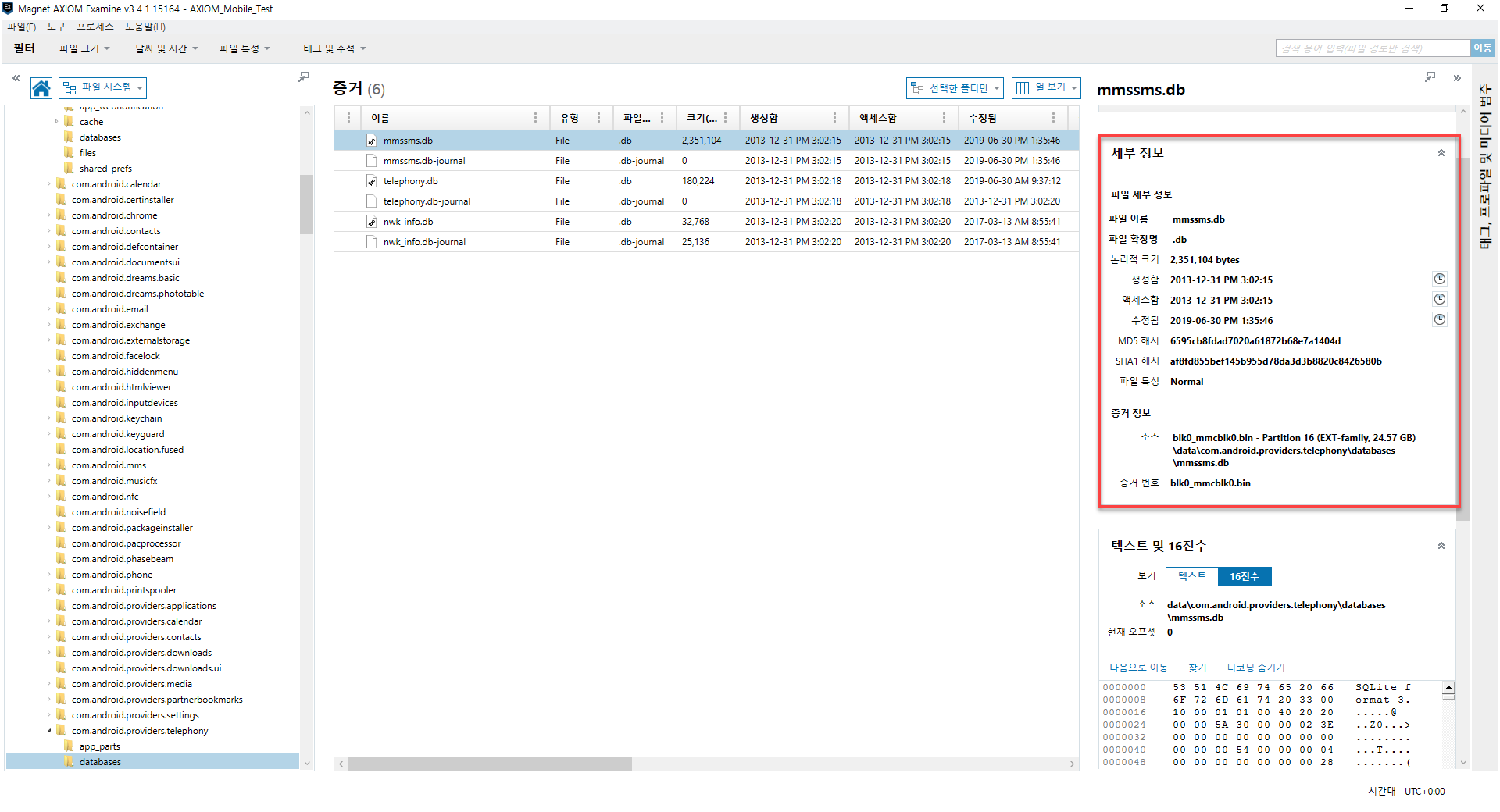The width and height of the screenshot is (1500, 812).
Task: Click the 디코딩 숨기기 link
Action: click(x=1255, y=668)
